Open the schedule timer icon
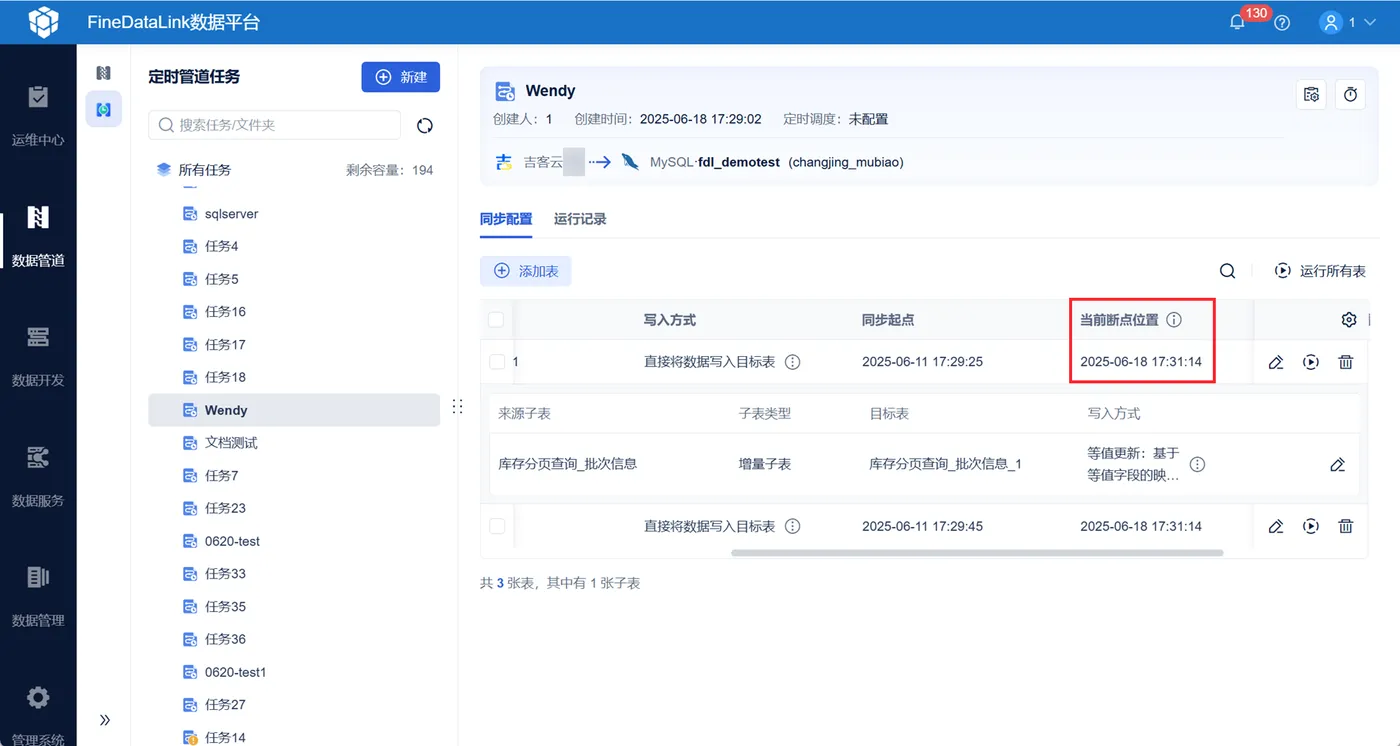Viewport: 1400px width, 746px height. tap(1350, 94)
